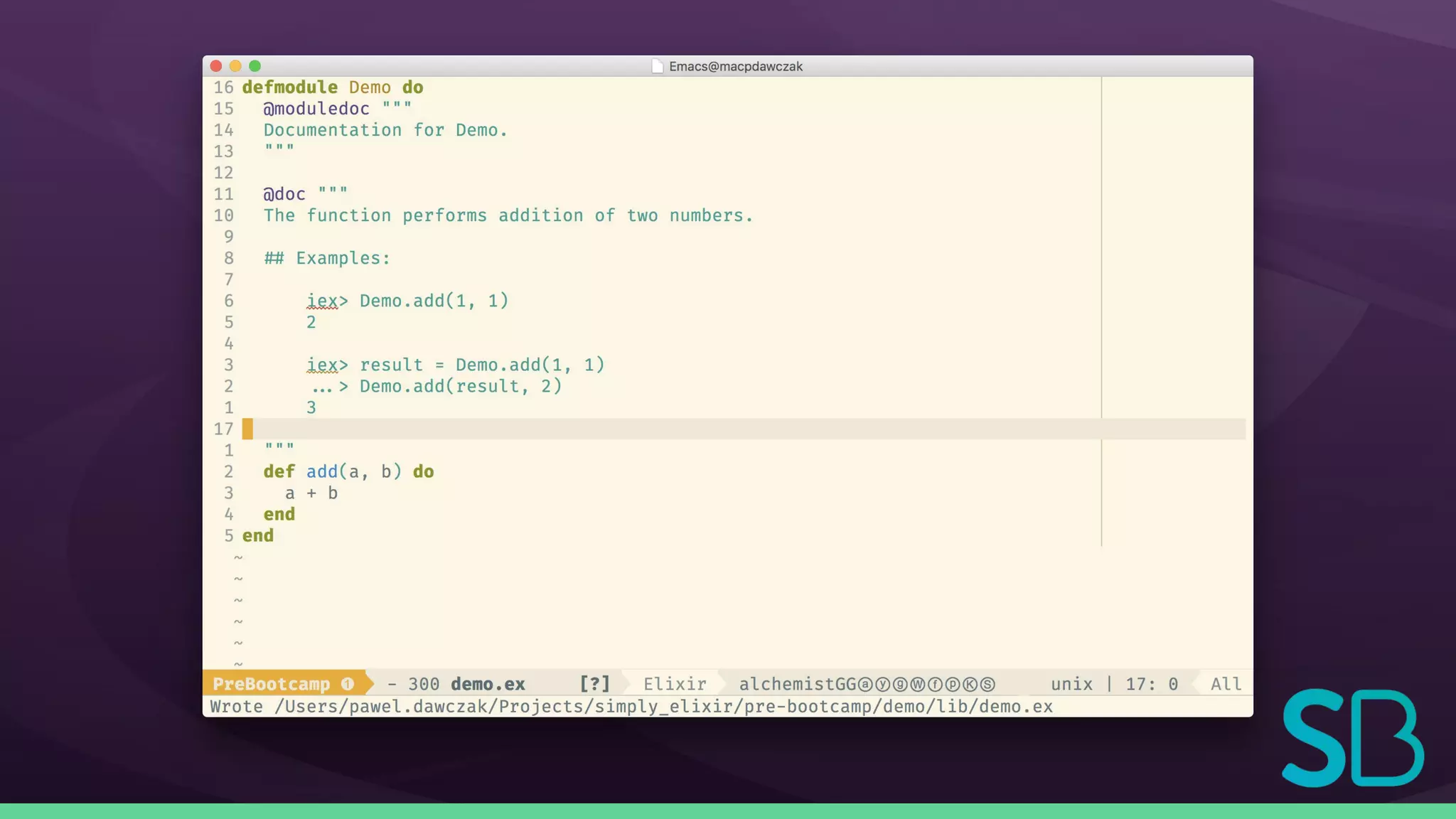The width and height of the screenshot is (1456, 819).
Task: Click the circled 'W' minor-mode indicator
Action: pos(918,685)
